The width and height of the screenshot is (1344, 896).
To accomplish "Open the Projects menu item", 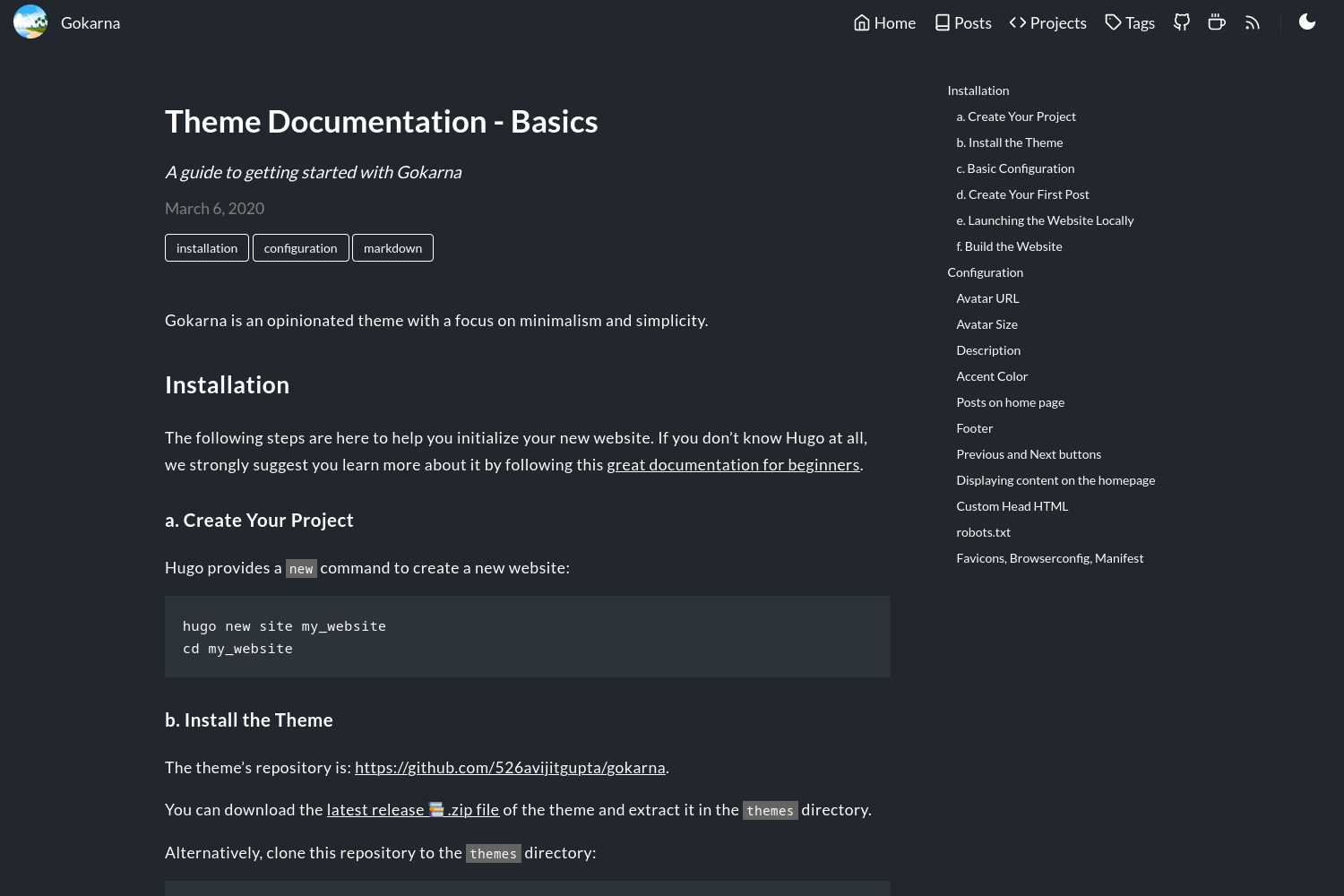I will pyautogui.click(x=1047, y=22).
